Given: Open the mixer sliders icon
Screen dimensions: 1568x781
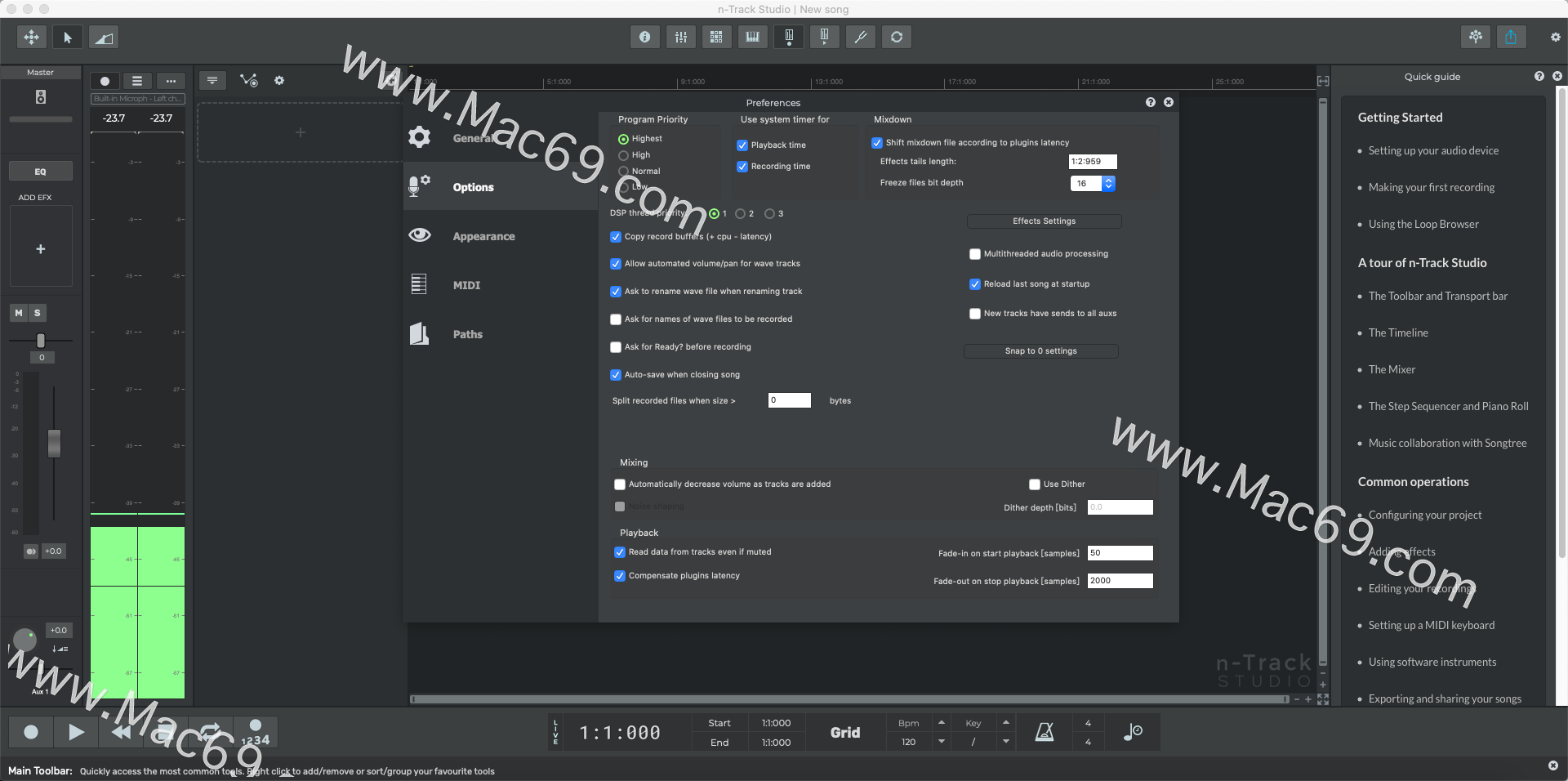Looking at the screenshot, I should pos(680,37).
